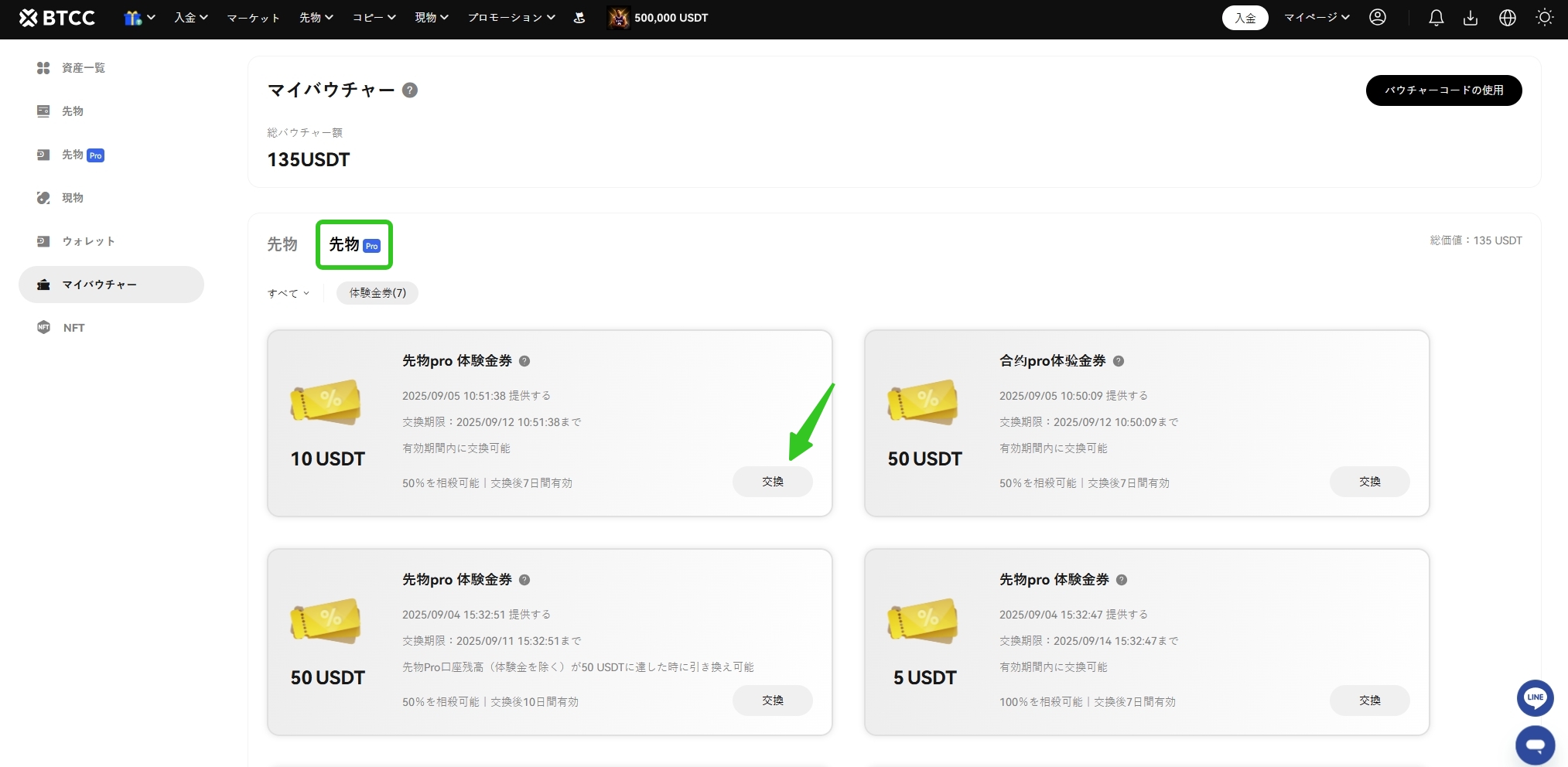Toggle light/dark theme sun icon
This screenshot has height=767, width=1568.
pos(1544,18)
